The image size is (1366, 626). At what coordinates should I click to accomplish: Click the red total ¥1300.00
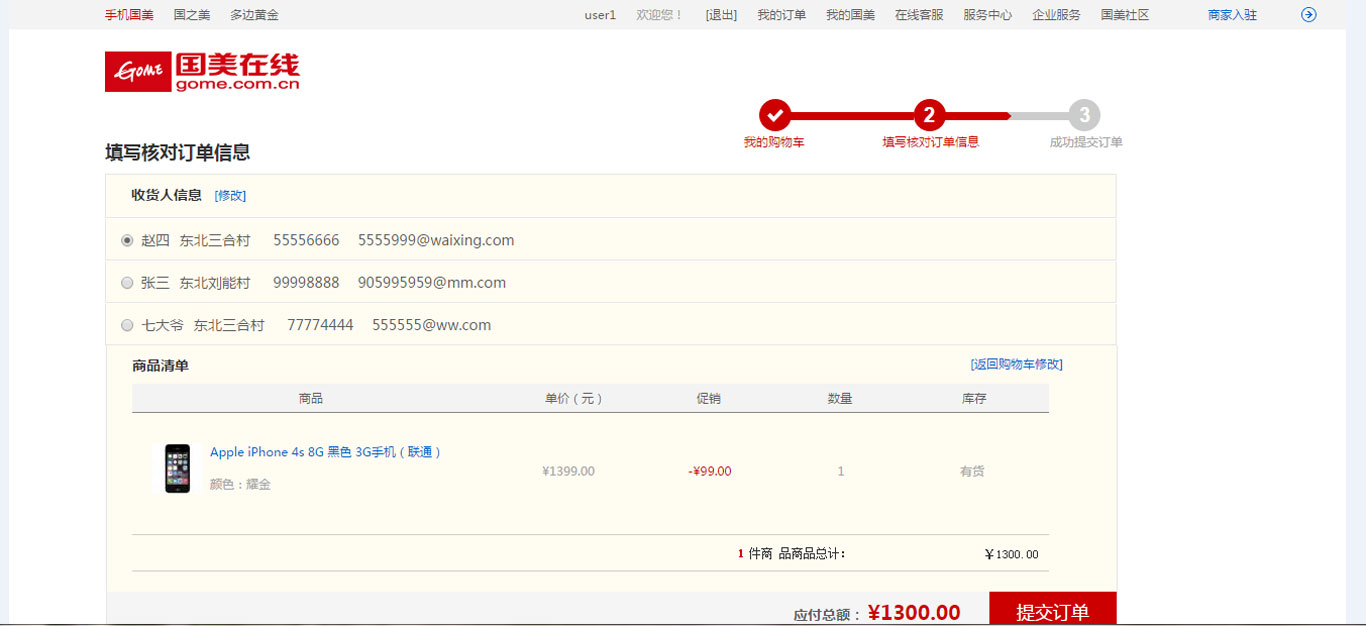click(x=914, y=613)
